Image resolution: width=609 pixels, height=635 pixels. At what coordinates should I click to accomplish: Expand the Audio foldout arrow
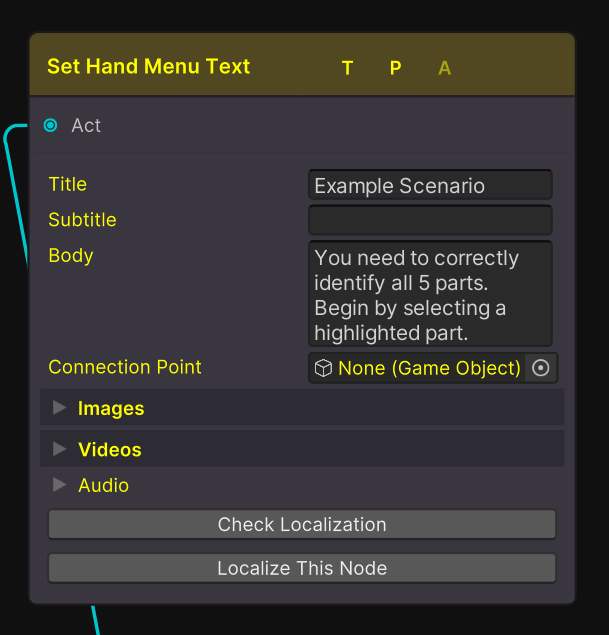(60, 485)
